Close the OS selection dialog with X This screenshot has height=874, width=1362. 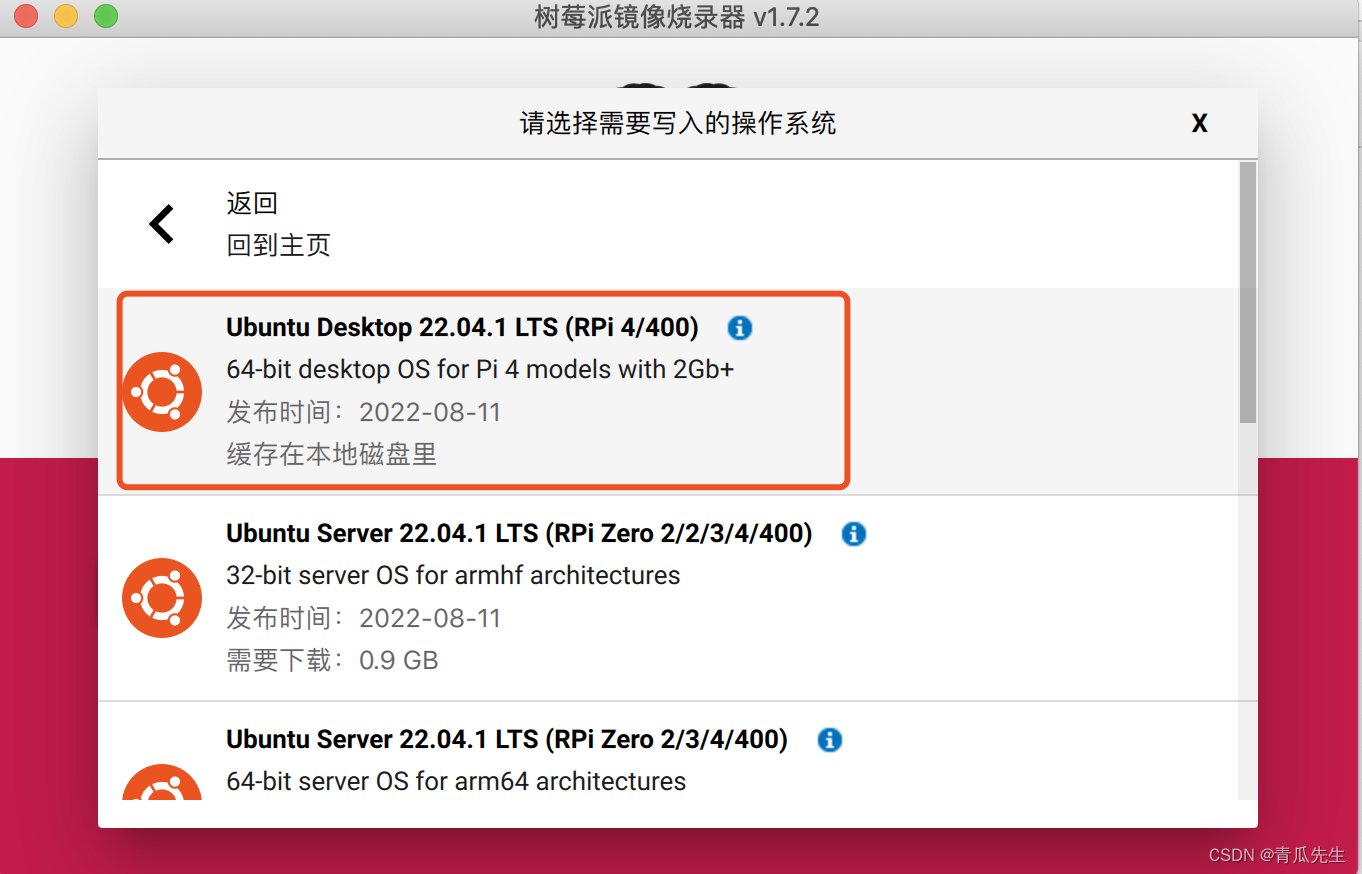pos(1199,122)
